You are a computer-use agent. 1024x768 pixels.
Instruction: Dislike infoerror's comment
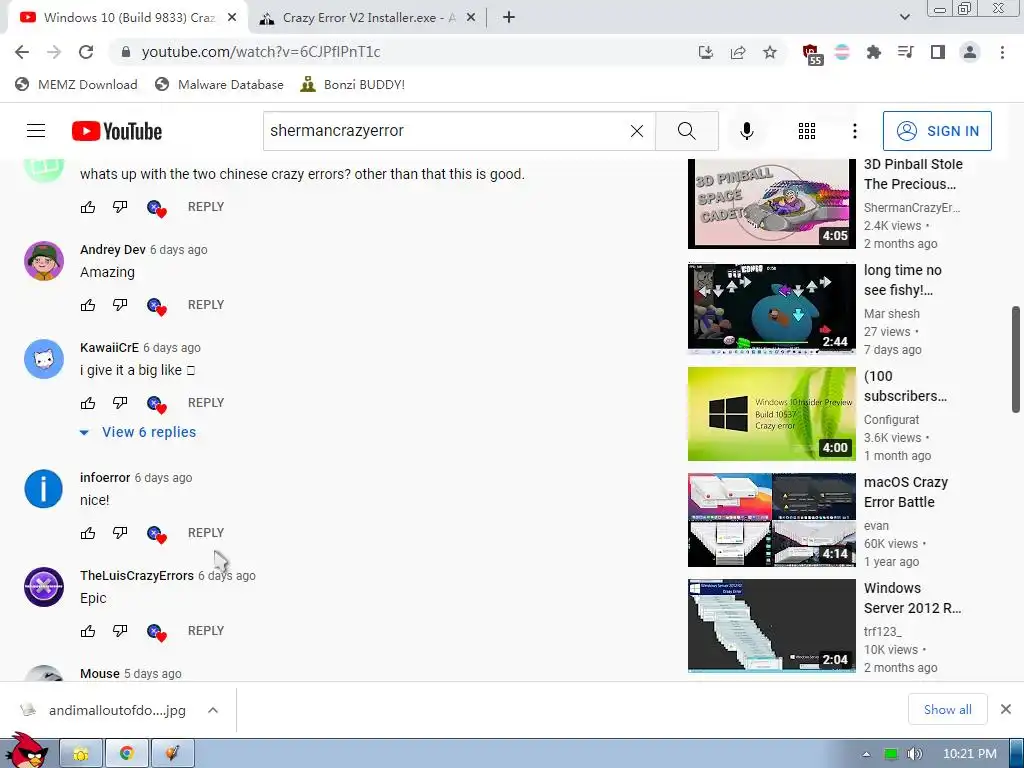pos(120,533)
